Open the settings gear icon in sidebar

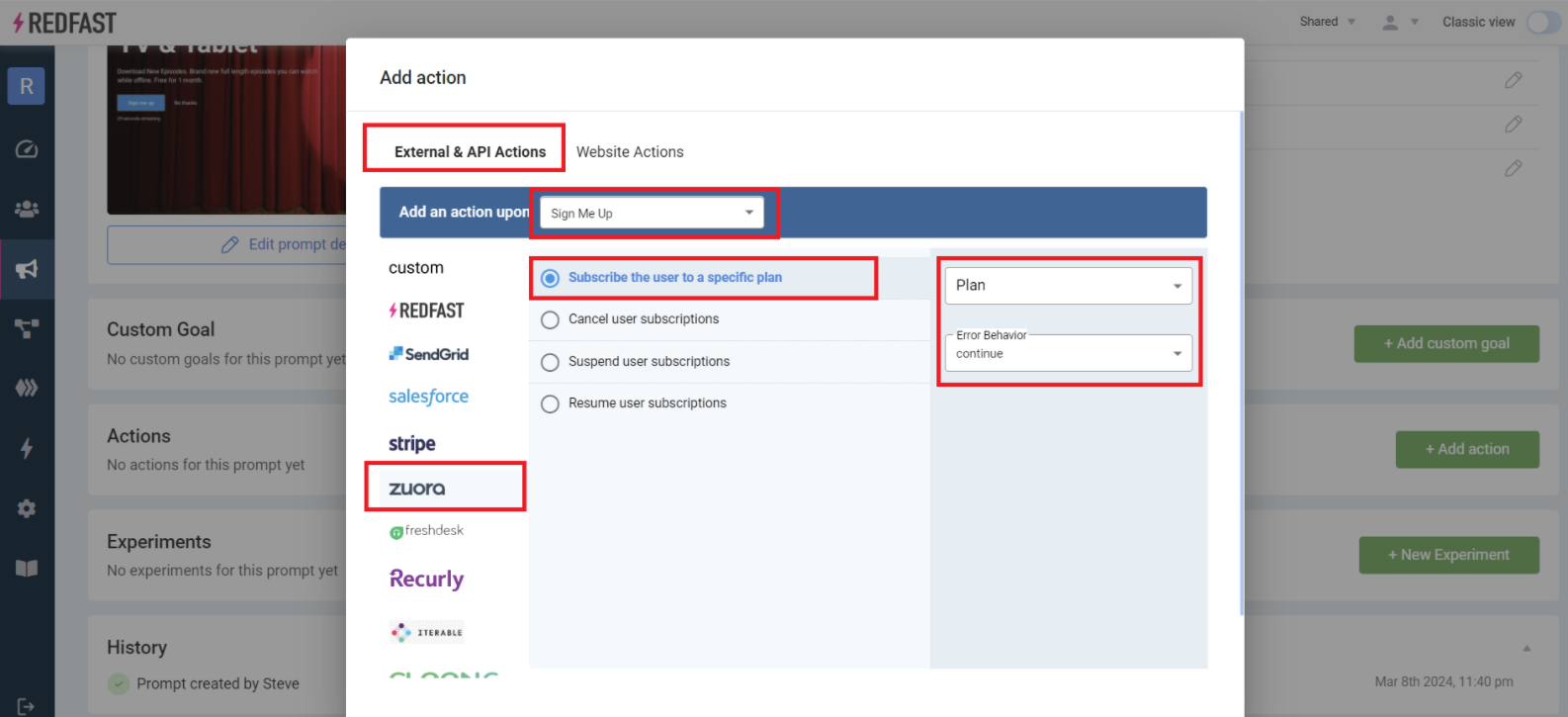coord(27,508)
